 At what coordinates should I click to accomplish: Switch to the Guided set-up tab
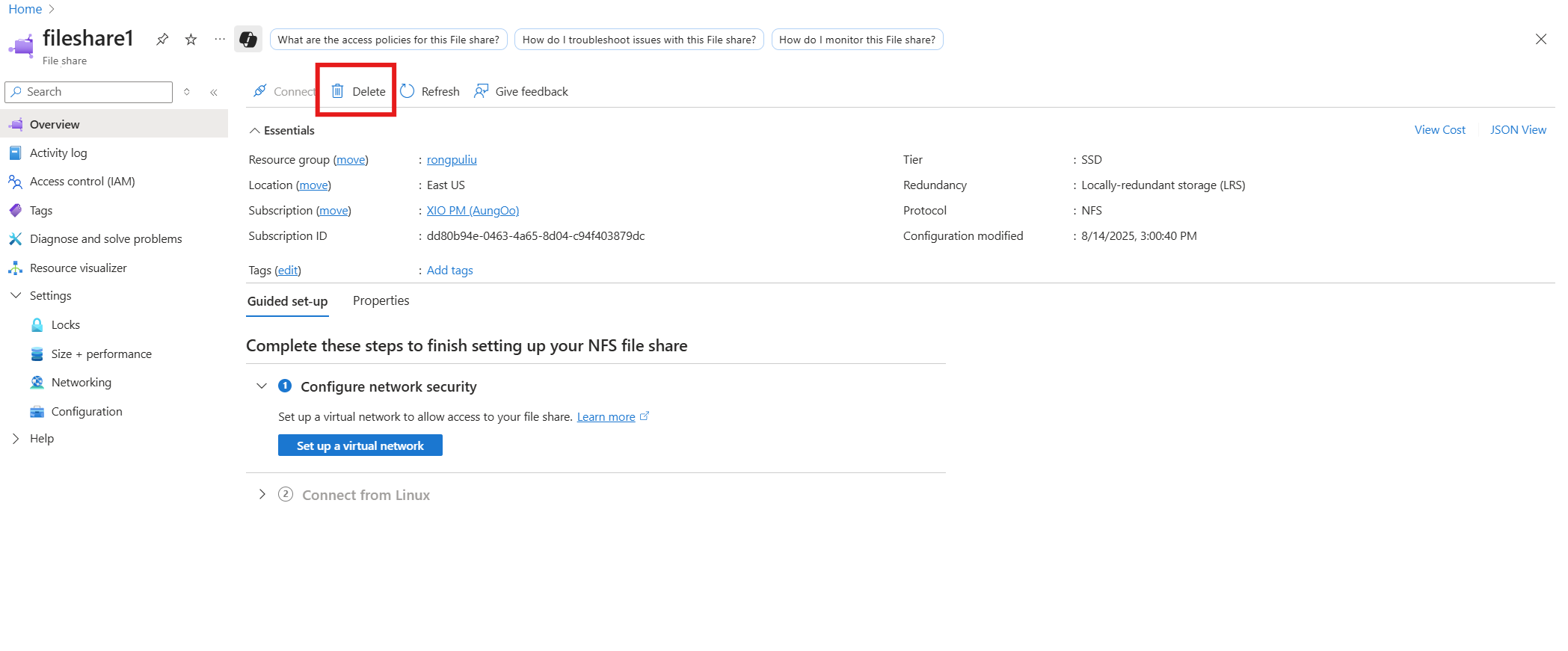287,301
